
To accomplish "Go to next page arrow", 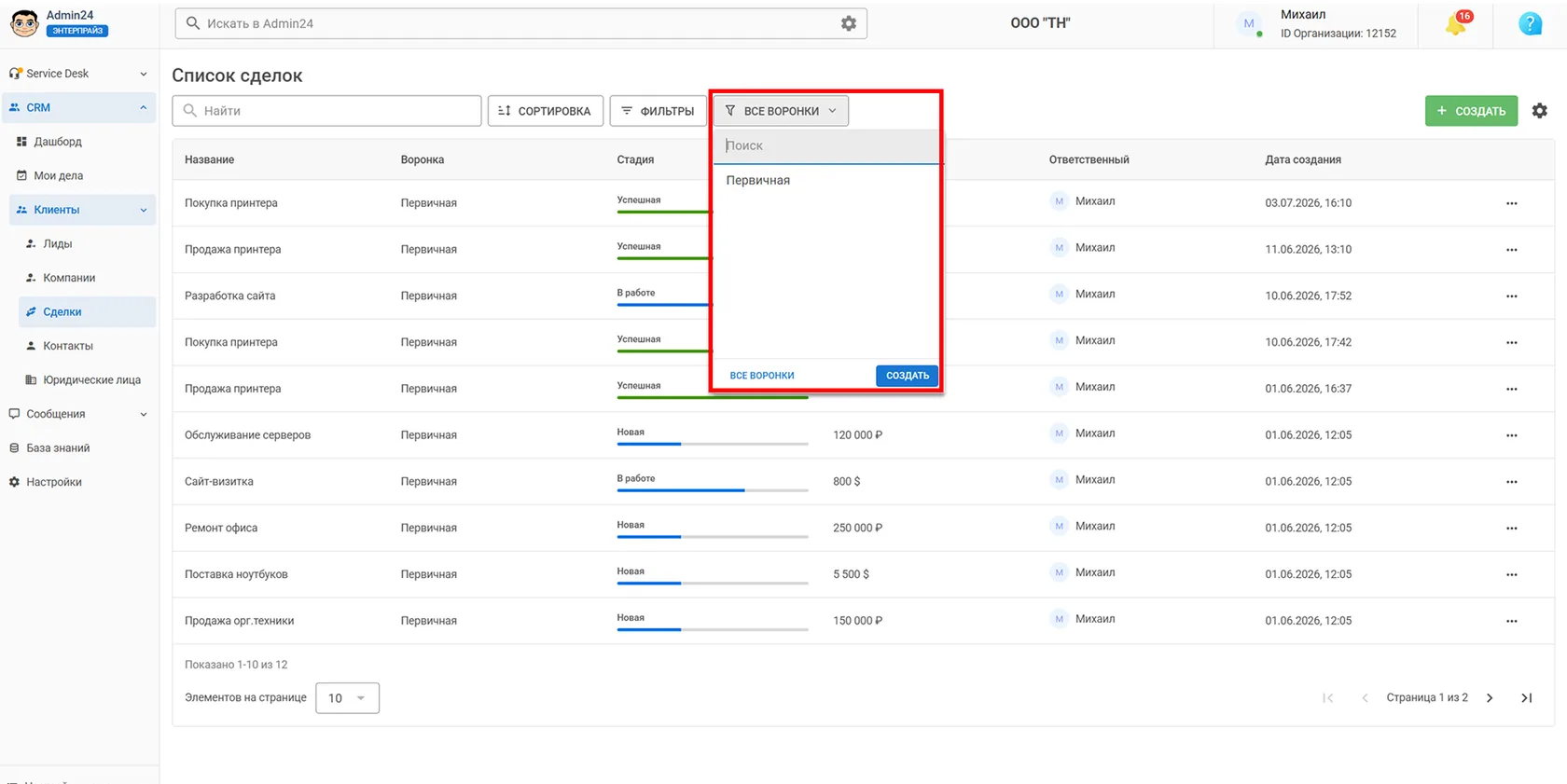I will pos(1490,697).
